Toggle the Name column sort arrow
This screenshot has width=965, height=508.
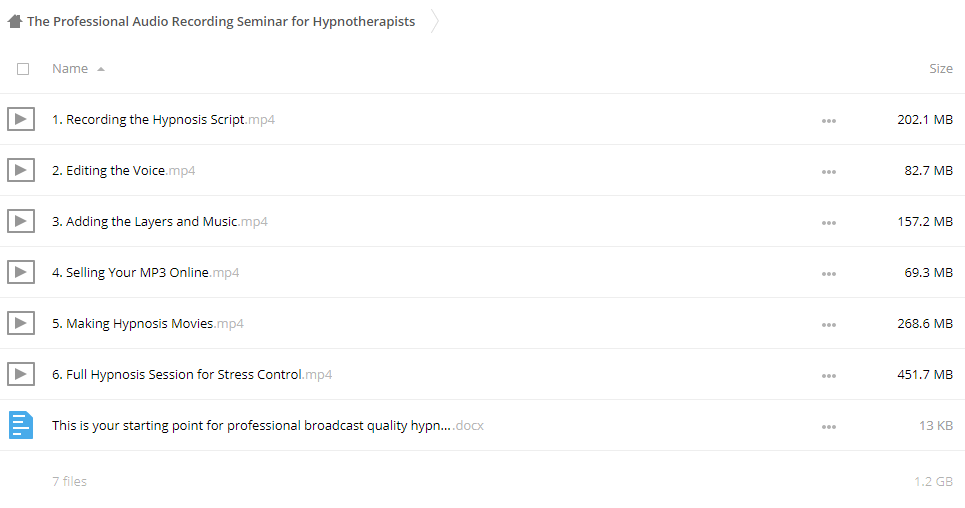101,69
